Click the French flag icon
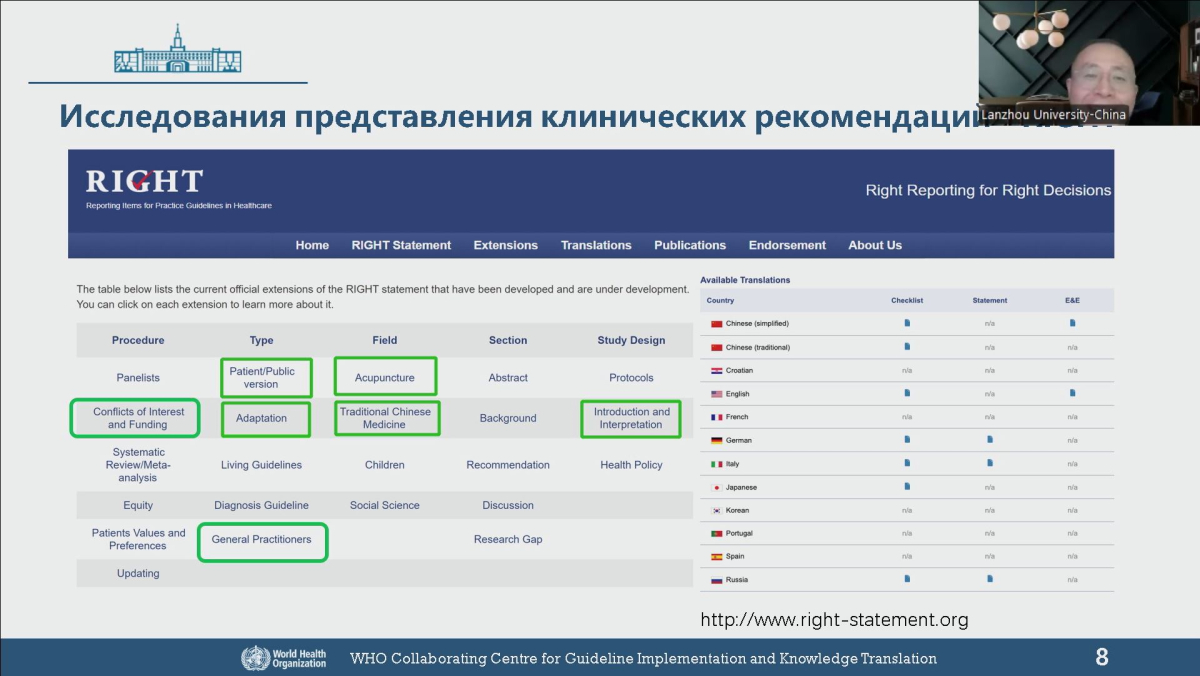 pos(716,417)
